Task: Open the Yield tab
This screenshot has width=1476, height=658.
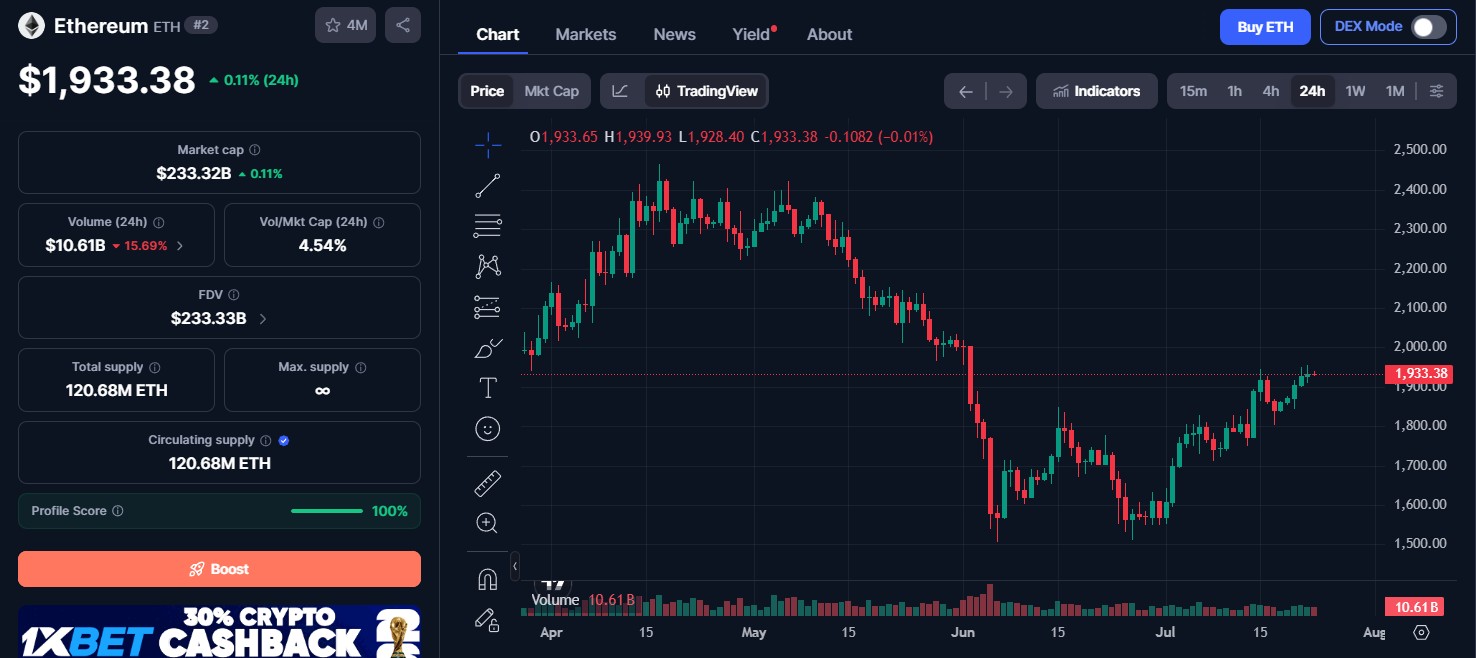Action: click(x=753, y=34)
